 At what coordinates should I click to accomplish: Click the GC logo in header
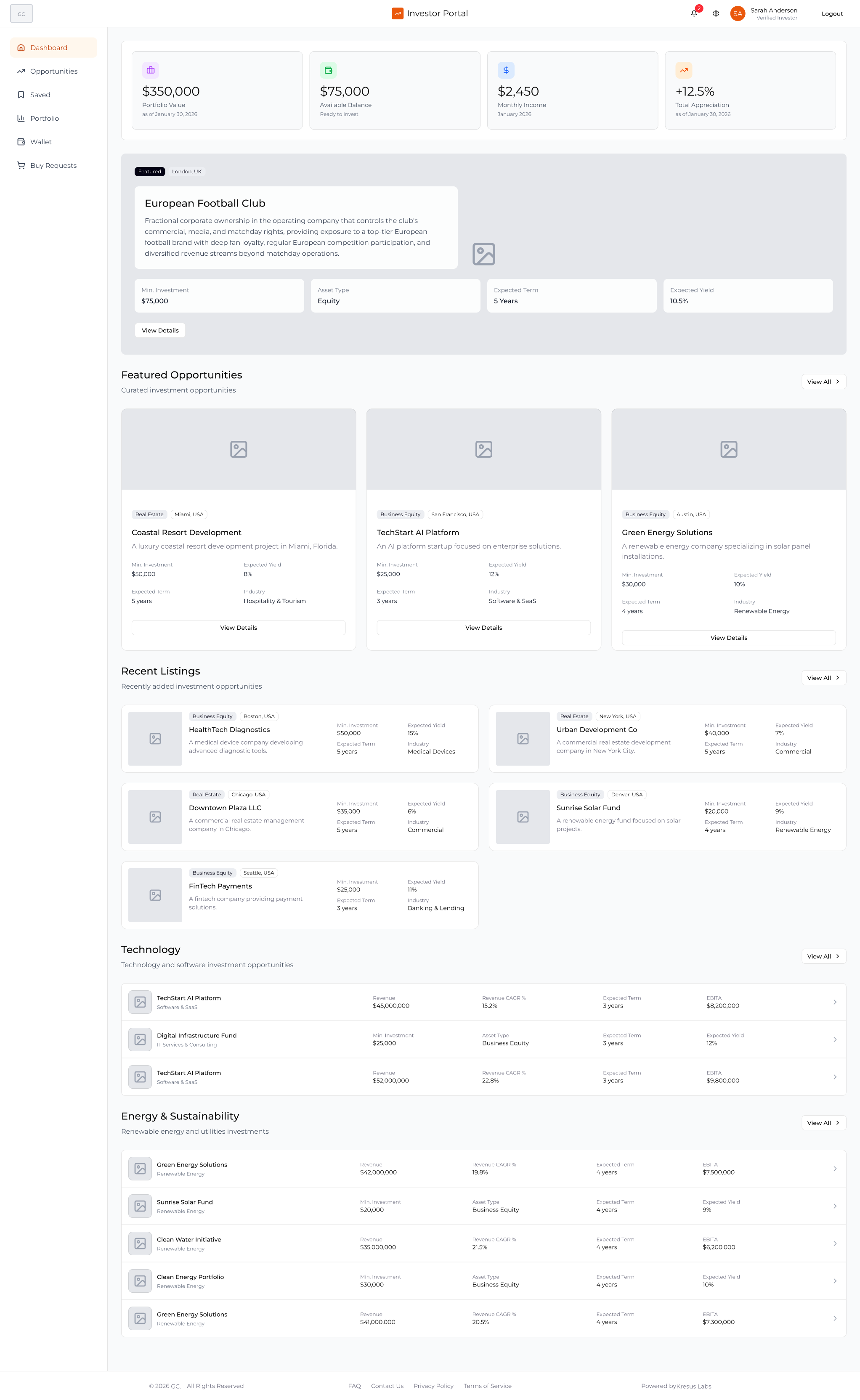pos(21,13)
